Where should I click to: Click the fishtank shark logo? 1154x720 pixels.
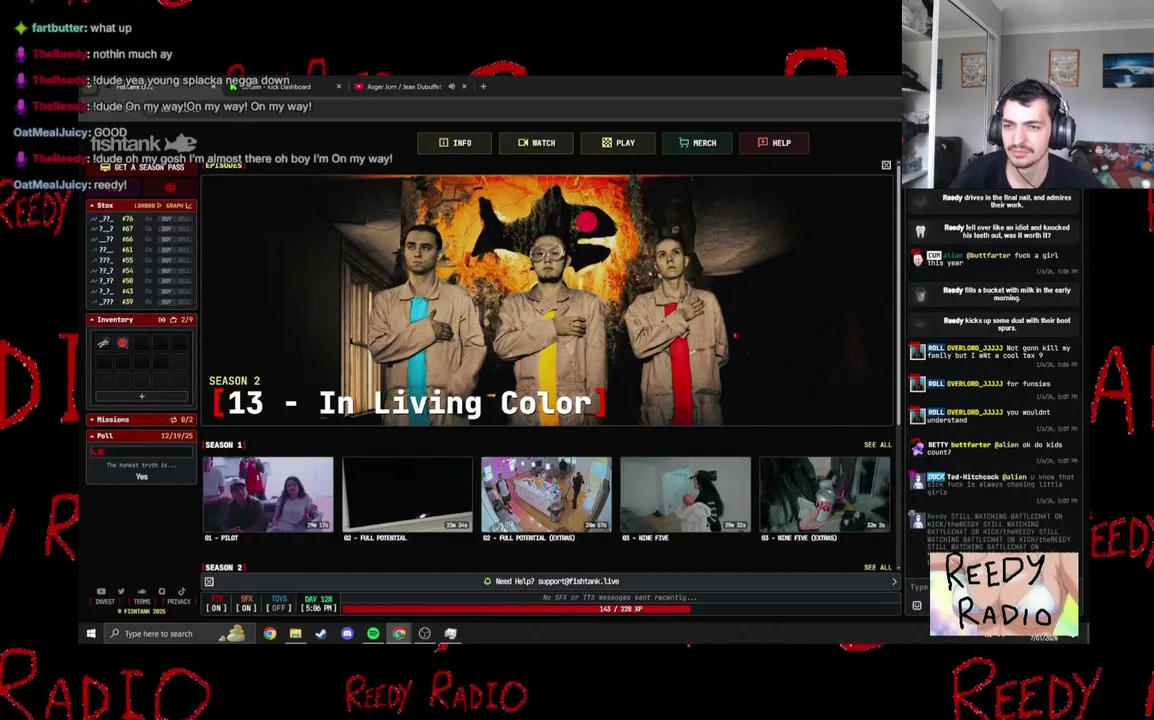pos(144,144)
